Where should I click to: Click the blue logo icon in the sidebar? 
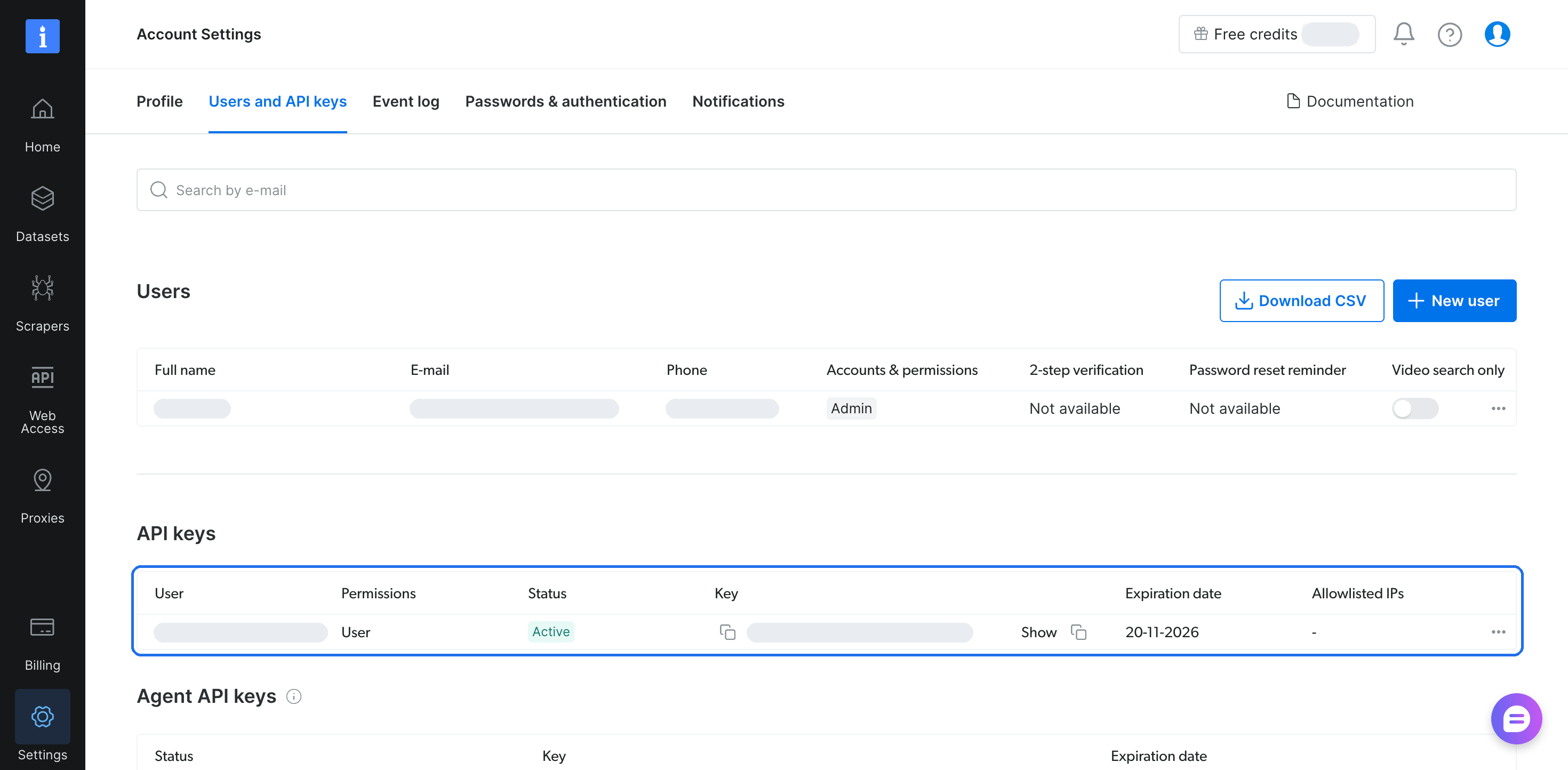(x=42, y=36)
